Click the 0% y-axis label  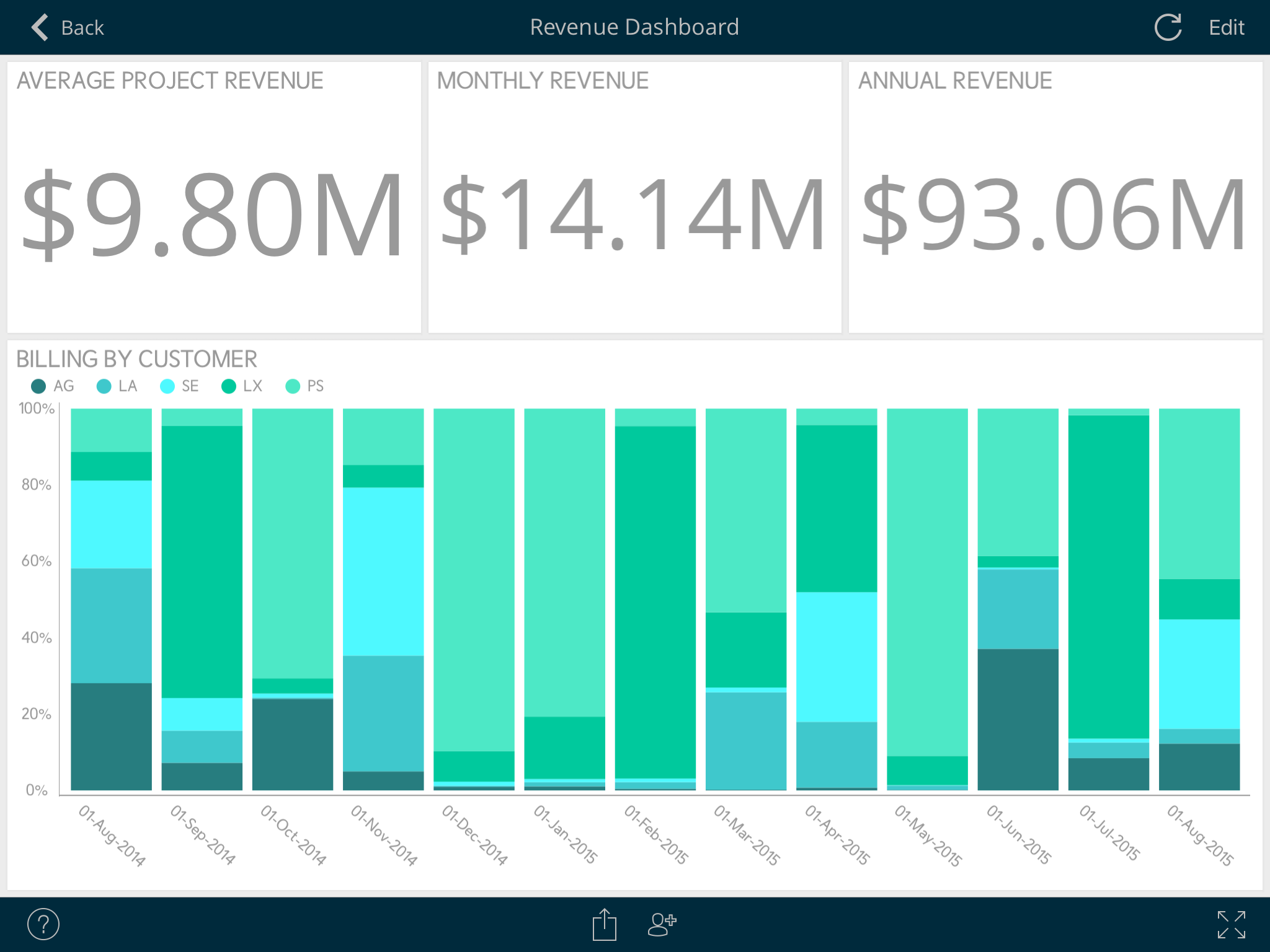click(37, 790)
